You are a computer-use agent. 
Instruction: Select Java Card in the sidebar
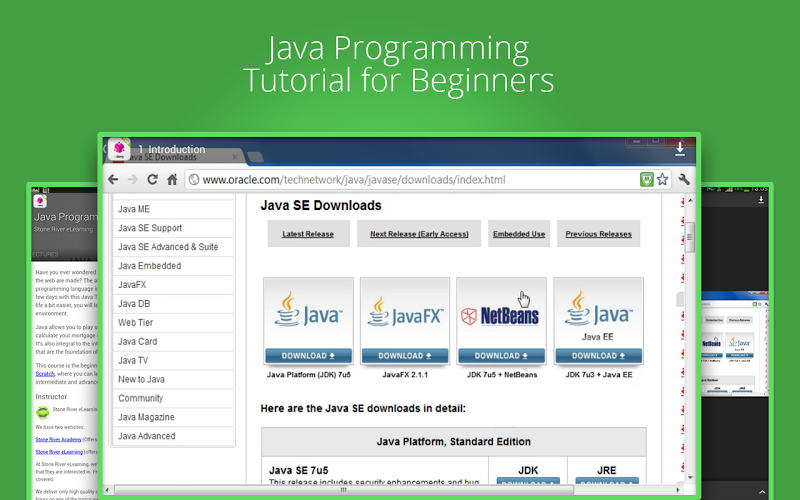(173, 341)
